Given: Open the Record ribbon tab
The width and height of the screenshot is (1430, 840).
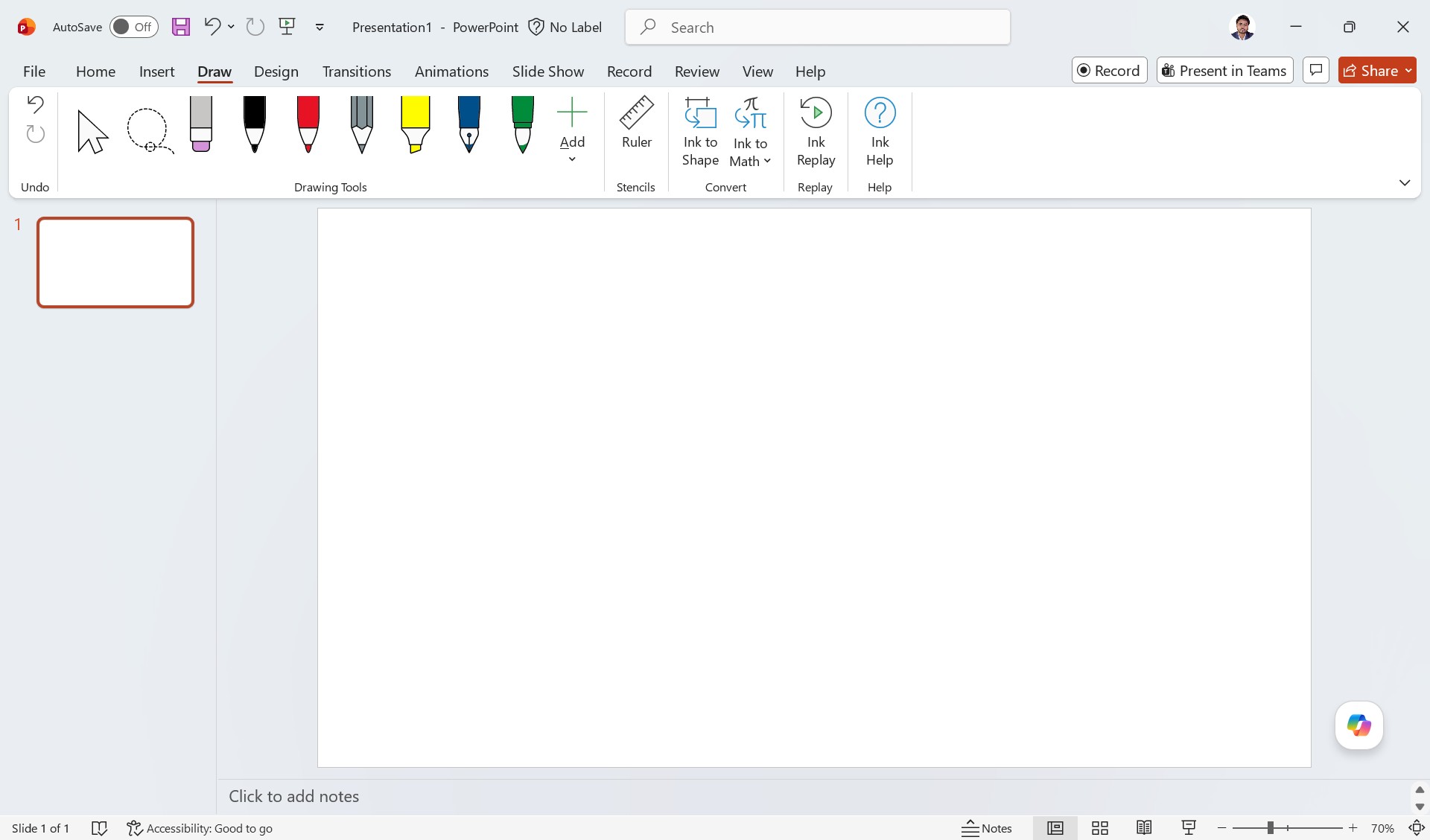Looking at the screenshot, I should (629, 71).
